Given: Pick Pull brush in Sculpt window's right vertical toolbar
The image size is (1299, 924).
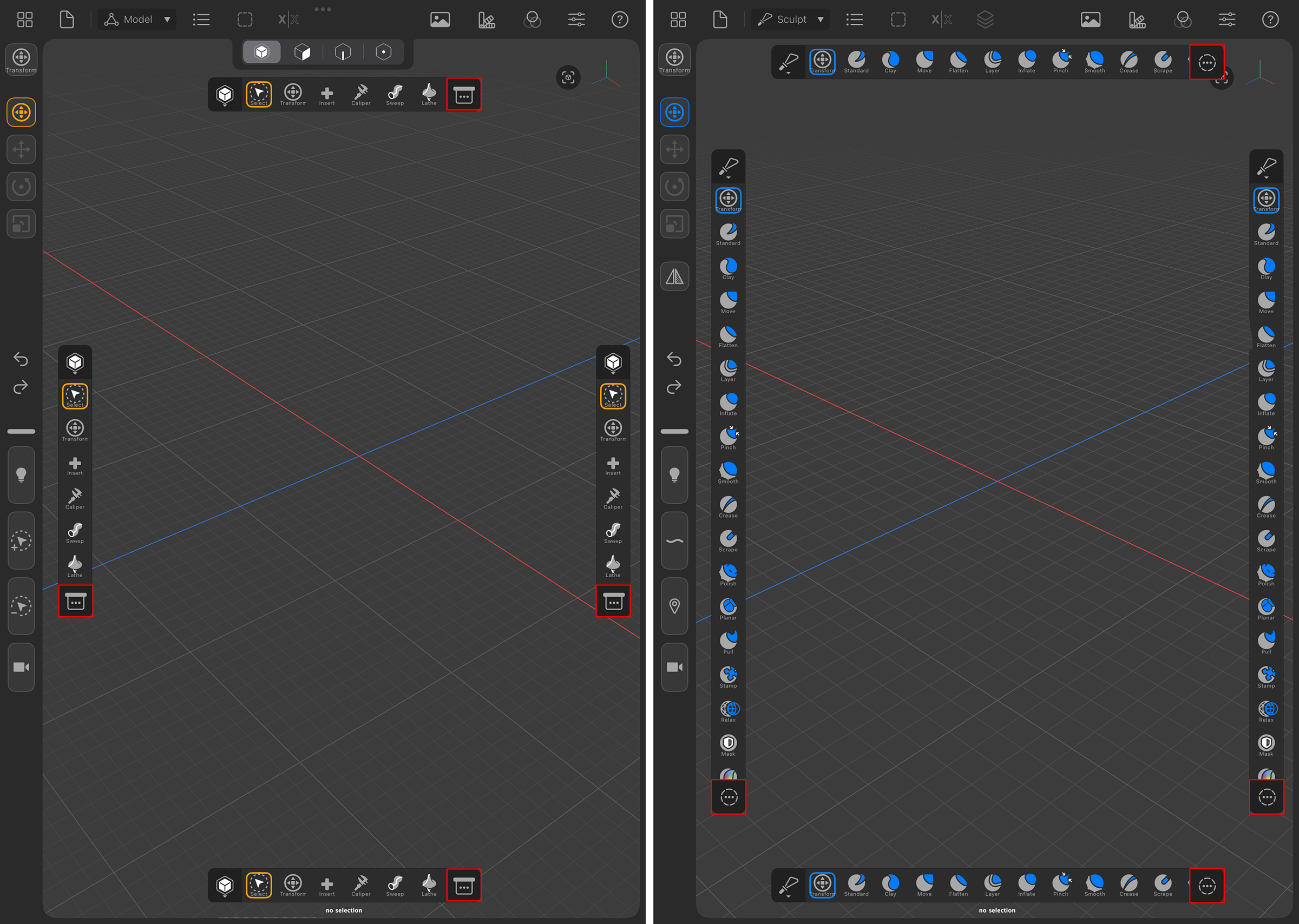Looking at the screenshot, I should click(1266, 643).
